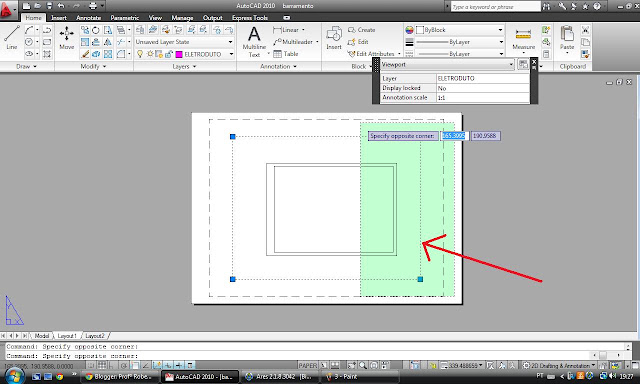Switch to the Layout2 tab
Screen dimensions: 640x384
(95, 336)
